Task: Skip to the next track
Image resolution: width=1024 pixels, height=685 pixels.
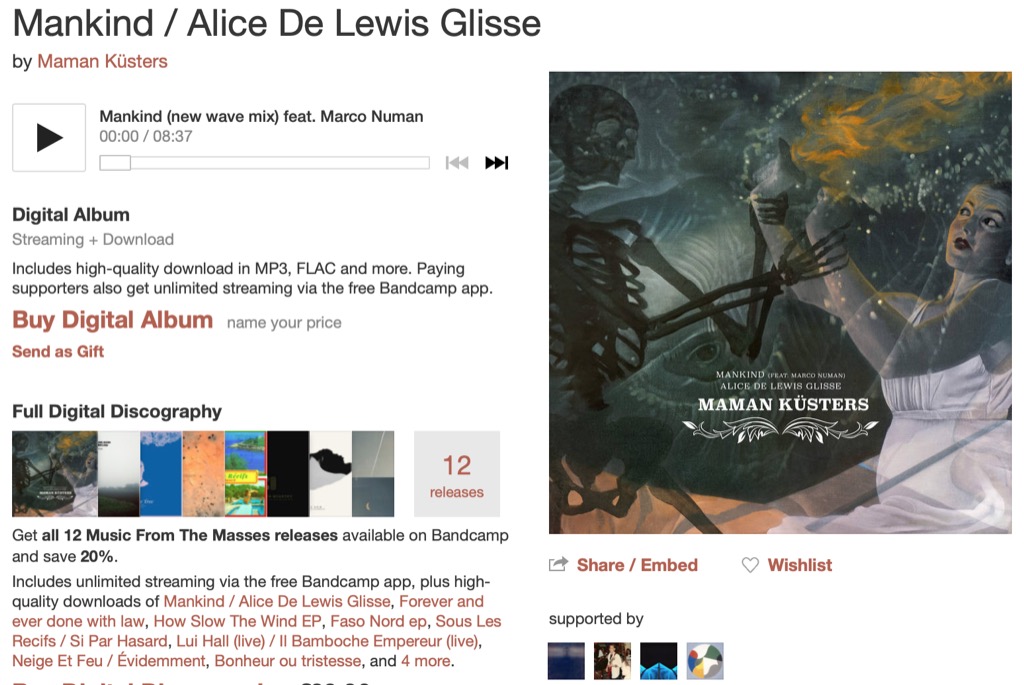Action: pos(496,163)
